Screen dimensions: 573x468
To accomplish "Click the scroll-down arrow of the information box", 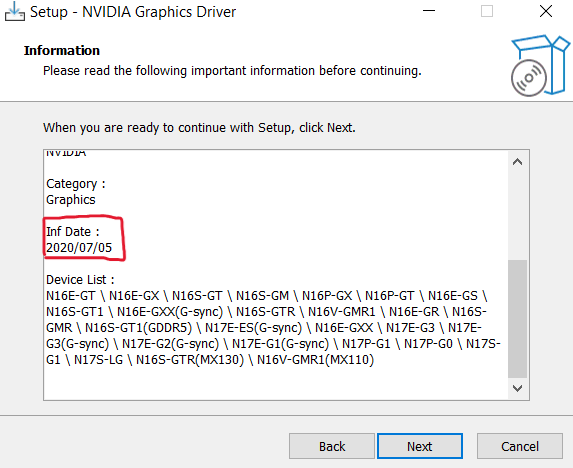I will pyautogui.click(x=517, y=388).
